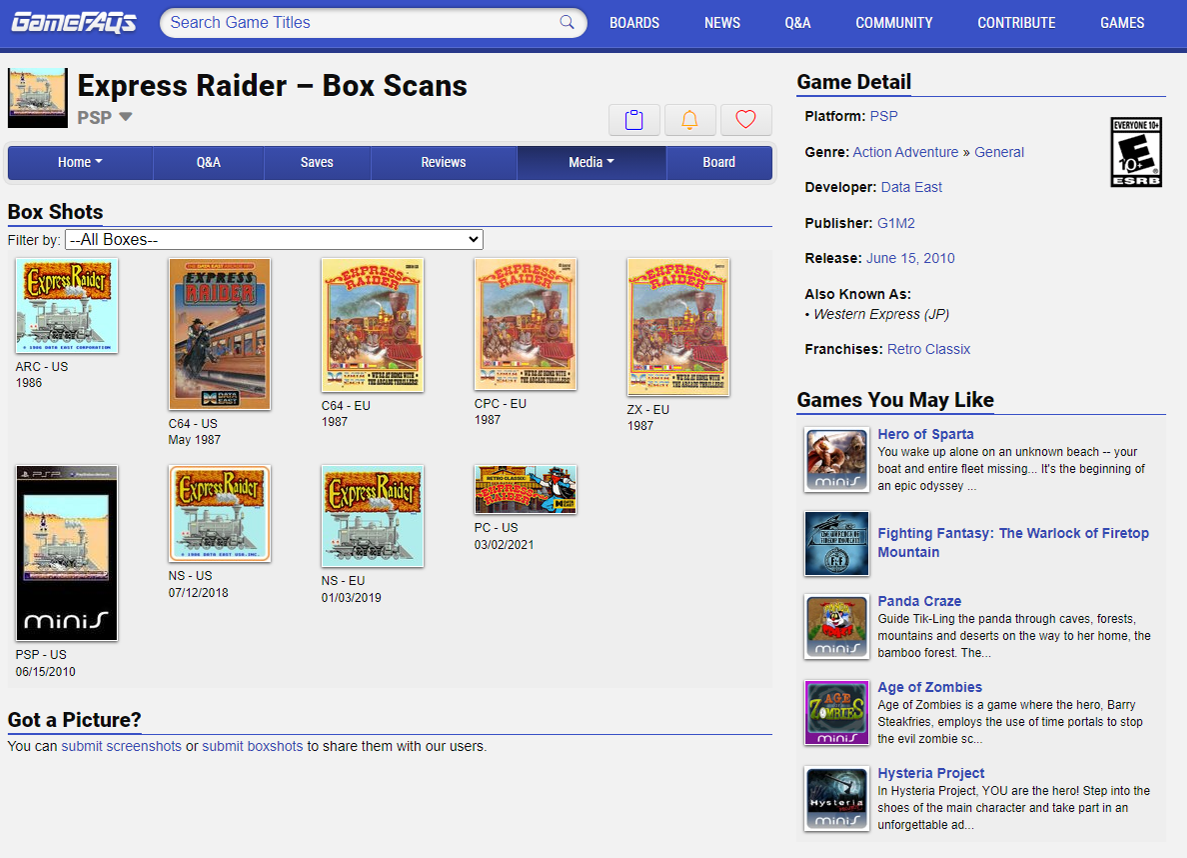Open the Board tab

pos(719,162)
